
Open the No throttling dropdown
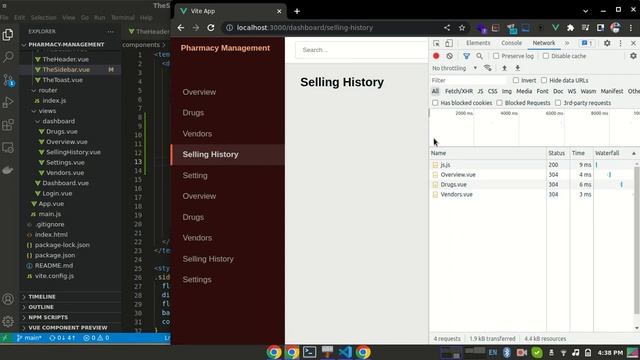tap(454, 68)
